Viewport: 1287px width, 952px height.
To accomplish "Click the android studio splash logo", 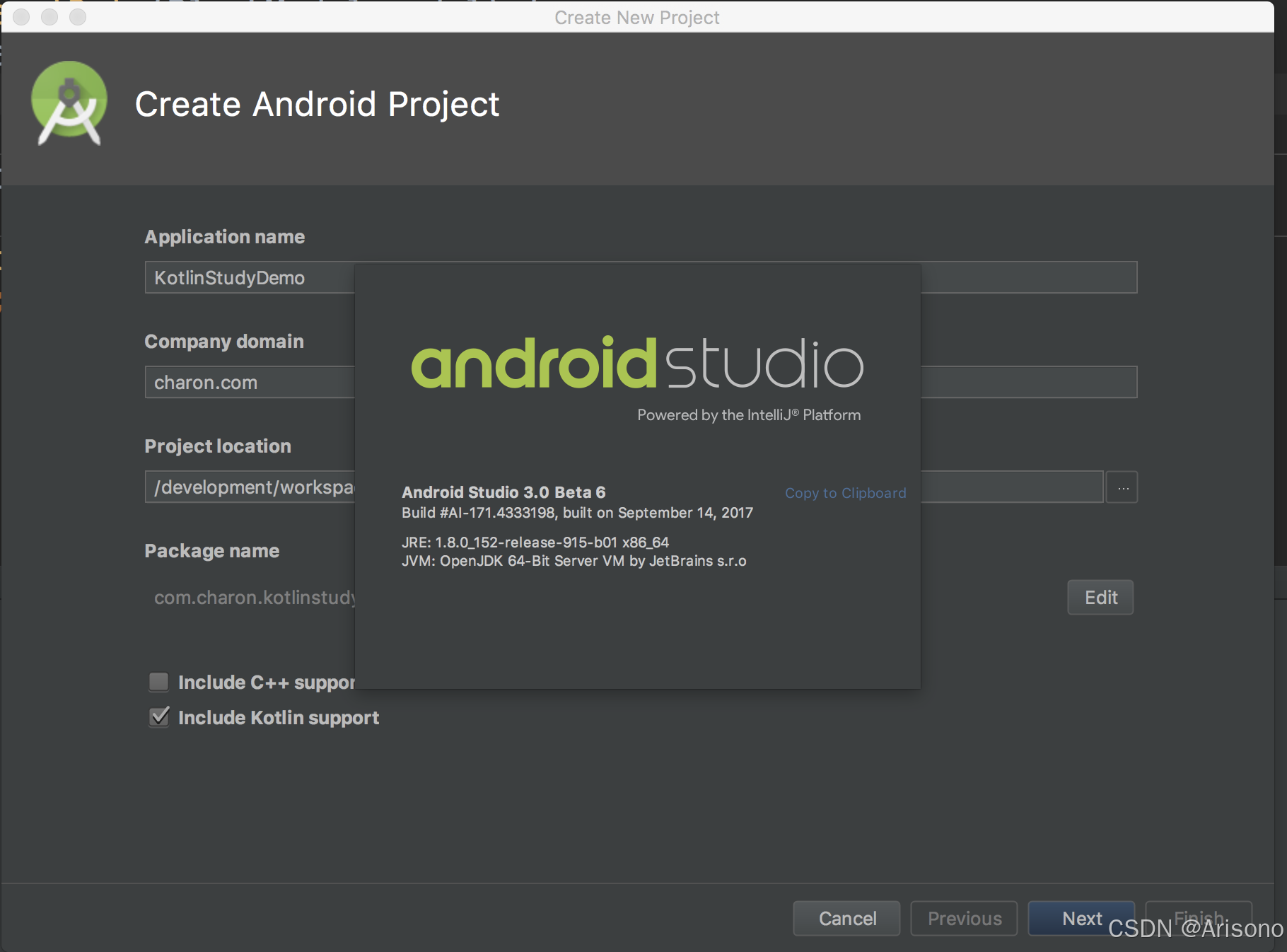I will pos(637,362).
